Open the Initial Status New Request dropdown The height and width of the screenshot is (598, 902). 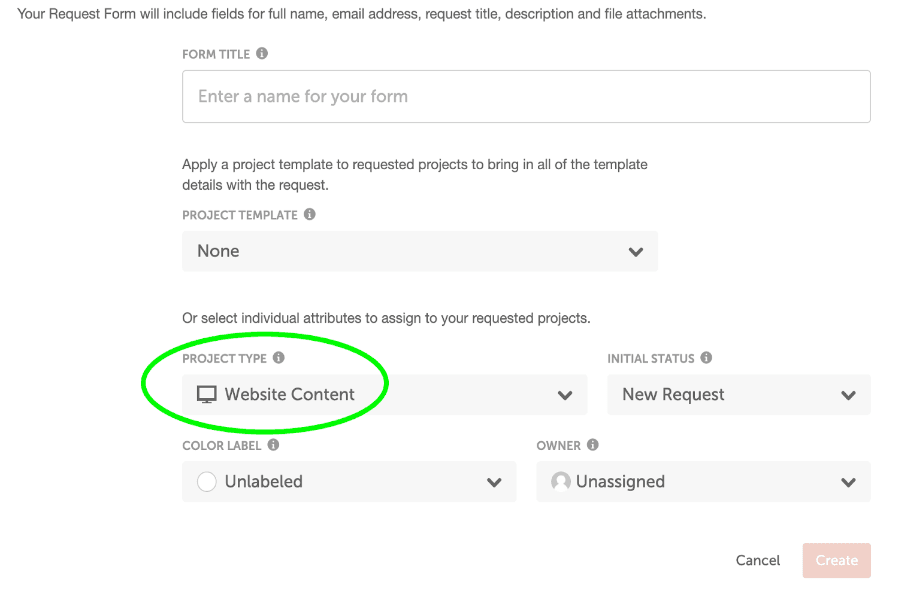(739, 395)
